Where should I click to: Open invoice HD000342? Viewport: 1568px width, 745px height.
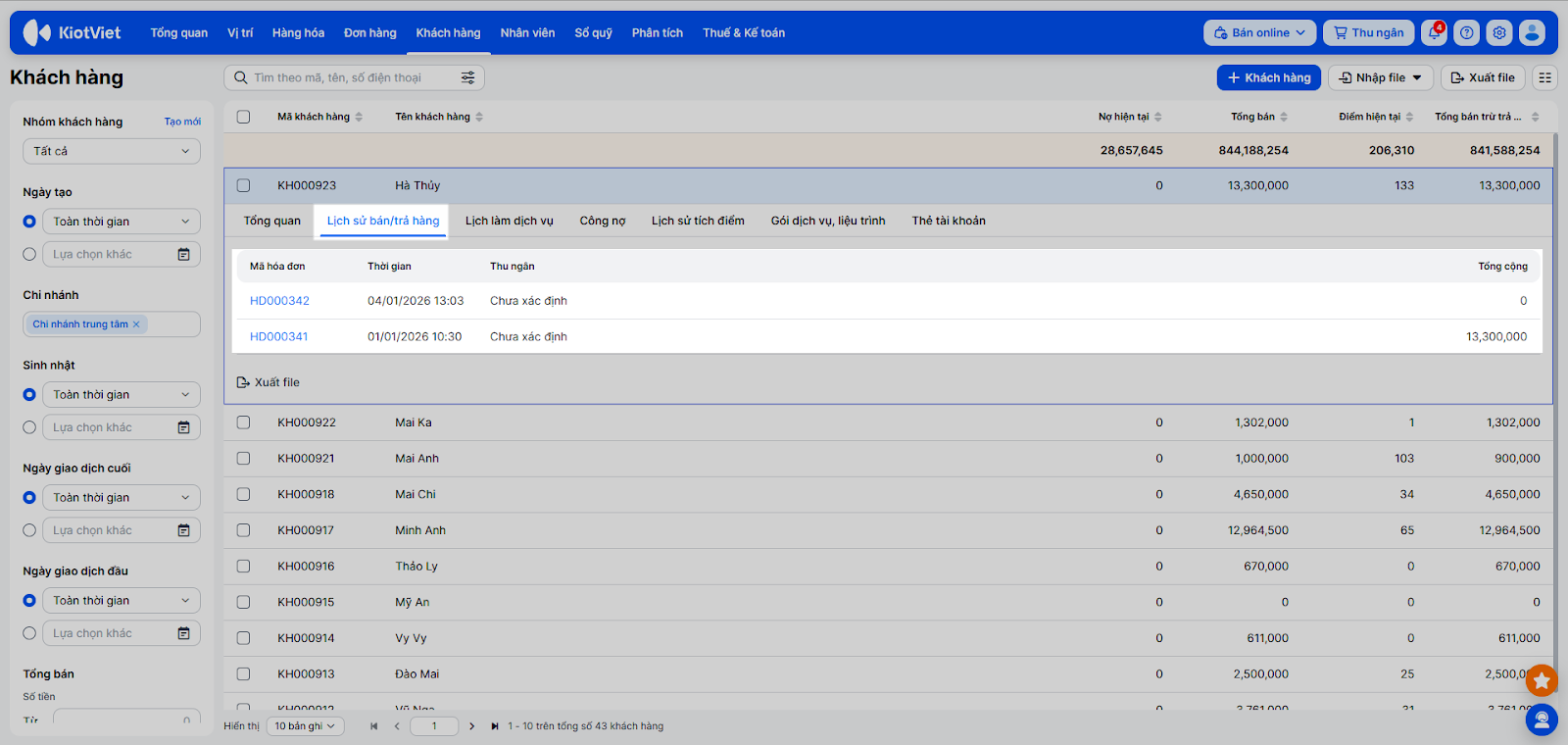point(279,301)
